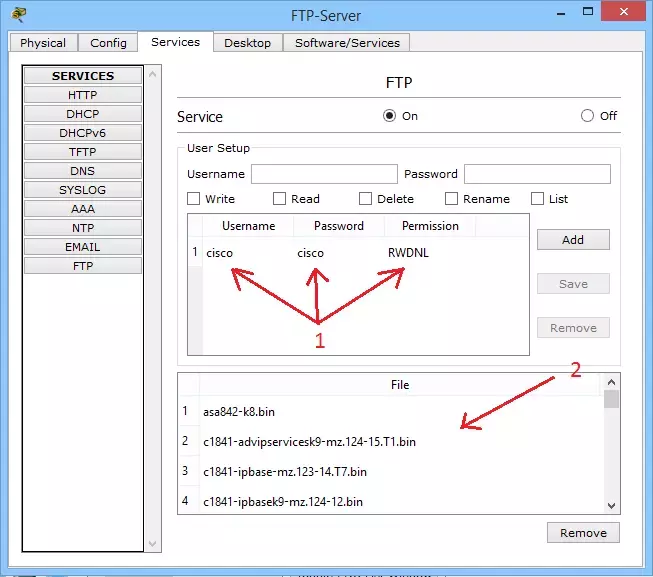The height and width of the screenshot is (577, 653).
Task: Enable the Write permission checkbox
Action: (x=194, y=199)
